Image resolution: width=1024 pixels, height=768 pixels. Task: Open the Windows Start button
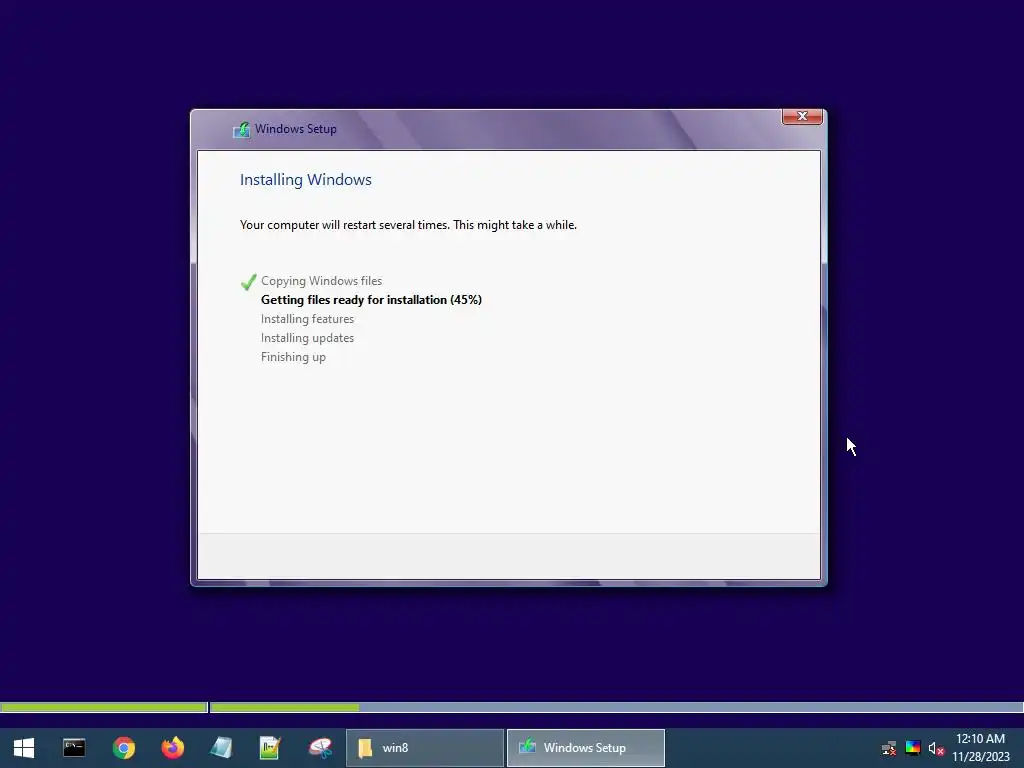[x=24, y=748]
